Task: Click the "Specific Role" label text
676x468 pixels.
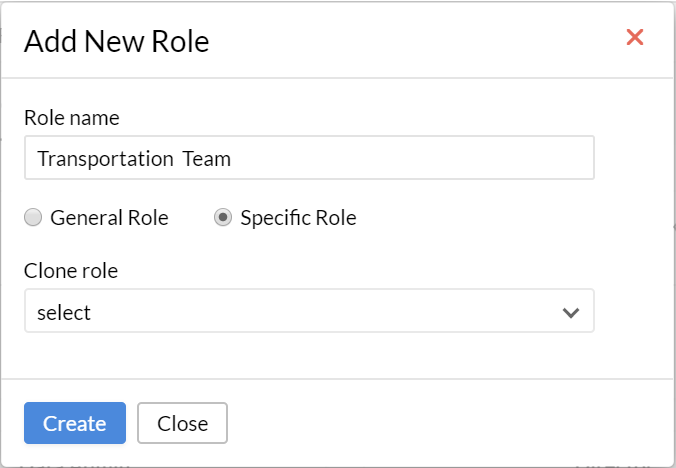Action: pos(298,218)
